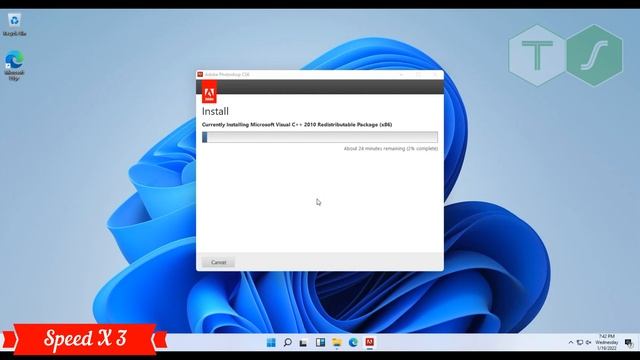This screenshot has height=360, width=640.
Task: Open File Explorer from the taskbar
Action: tap(337, 342)
